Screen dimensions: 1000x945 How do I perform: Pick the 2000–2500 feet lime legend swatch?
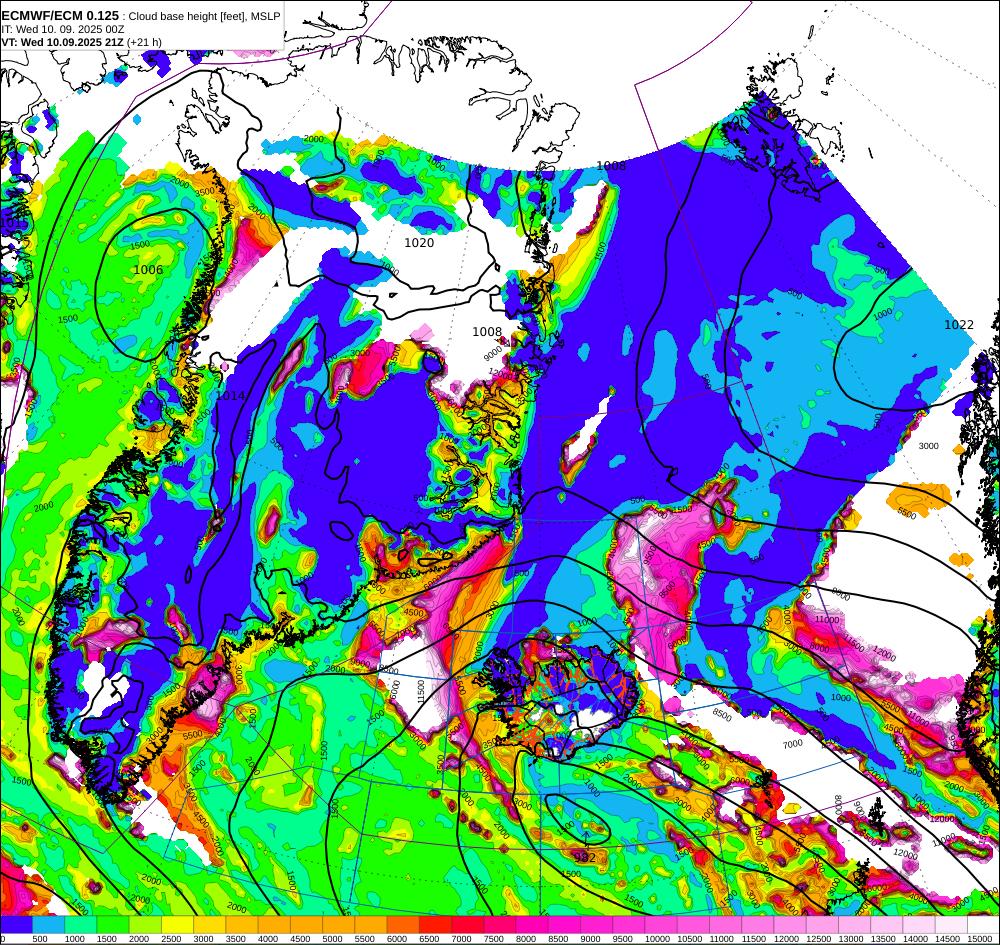pos(145,925)
